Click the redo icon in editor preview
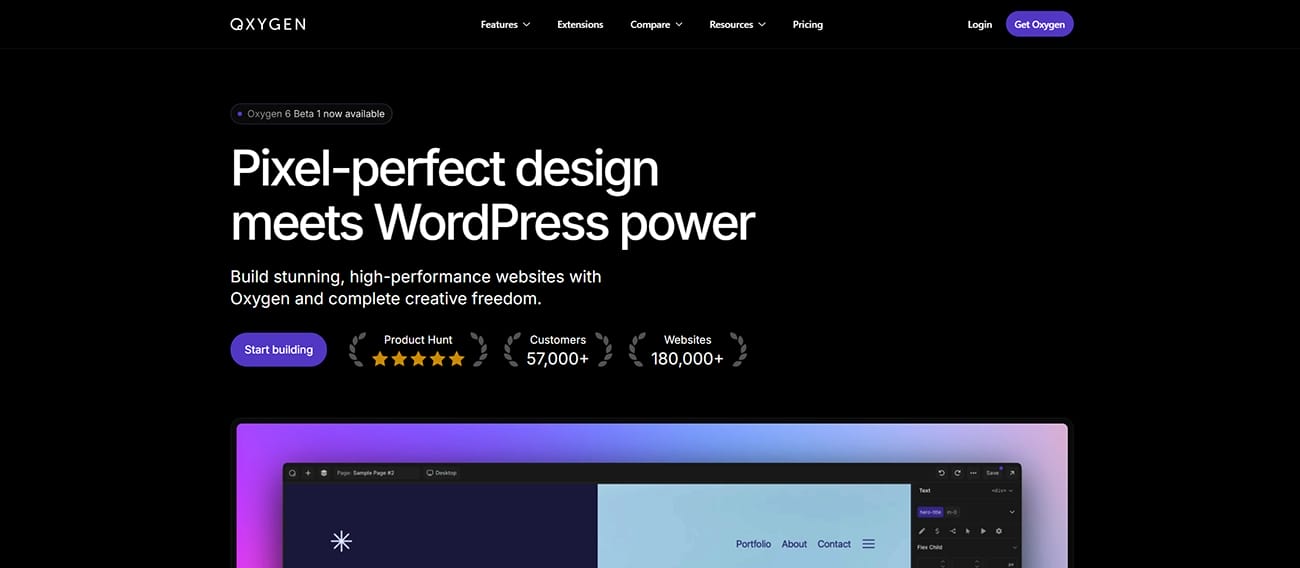The image size is (1300, 568). point(958,473)
